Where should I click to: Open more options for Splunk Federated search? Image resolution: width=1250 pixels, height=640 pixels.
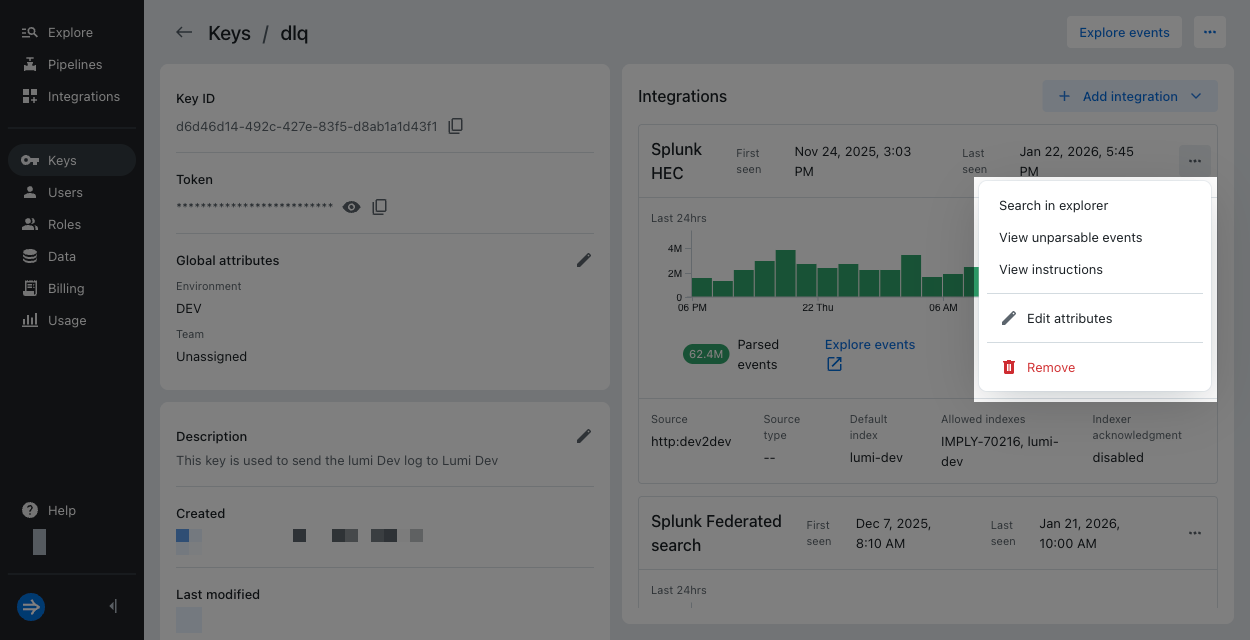(1194, 533)
